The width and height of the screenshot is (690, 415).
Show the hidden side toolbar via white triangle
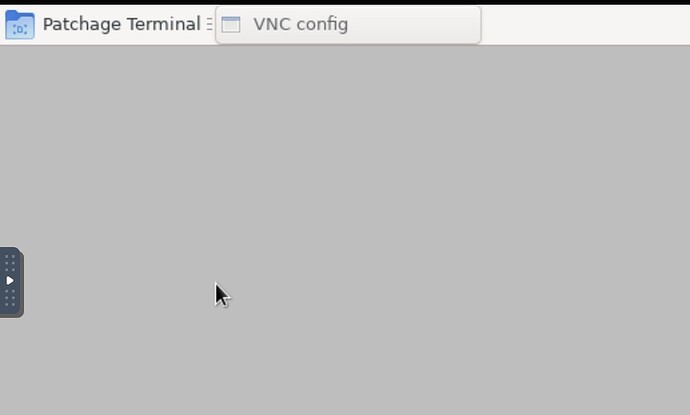(x=10, y=280)
